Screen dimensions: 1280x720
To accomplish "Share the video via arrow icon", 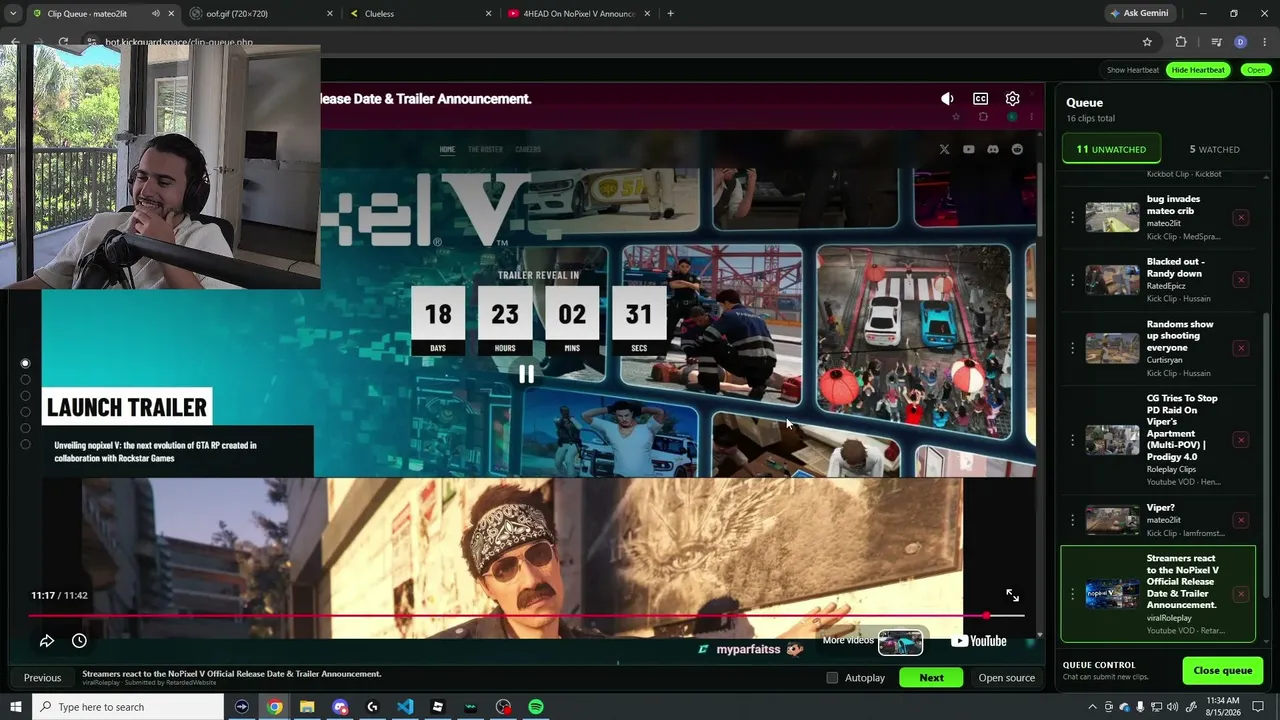I will click(47, 641).
